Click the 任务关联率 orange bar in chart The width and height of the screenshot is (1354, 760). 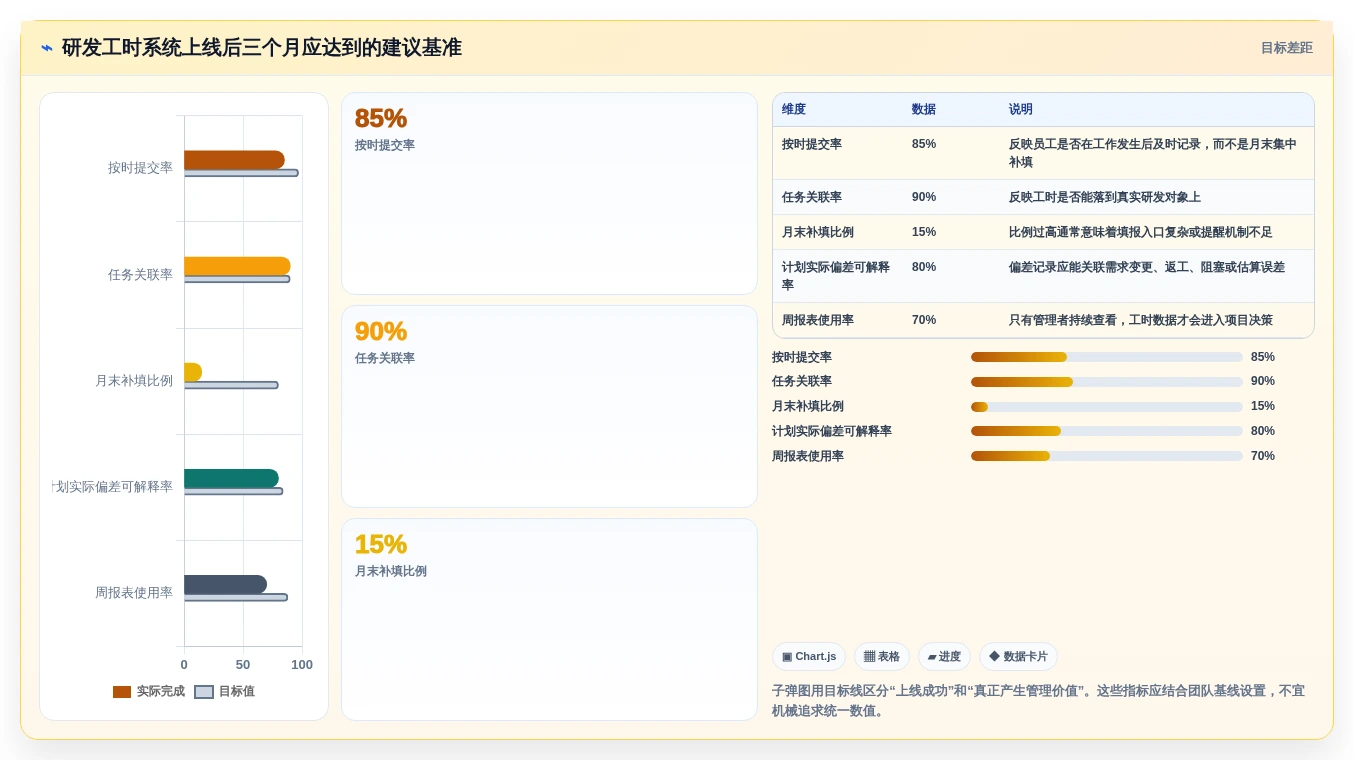pos(237,266)
